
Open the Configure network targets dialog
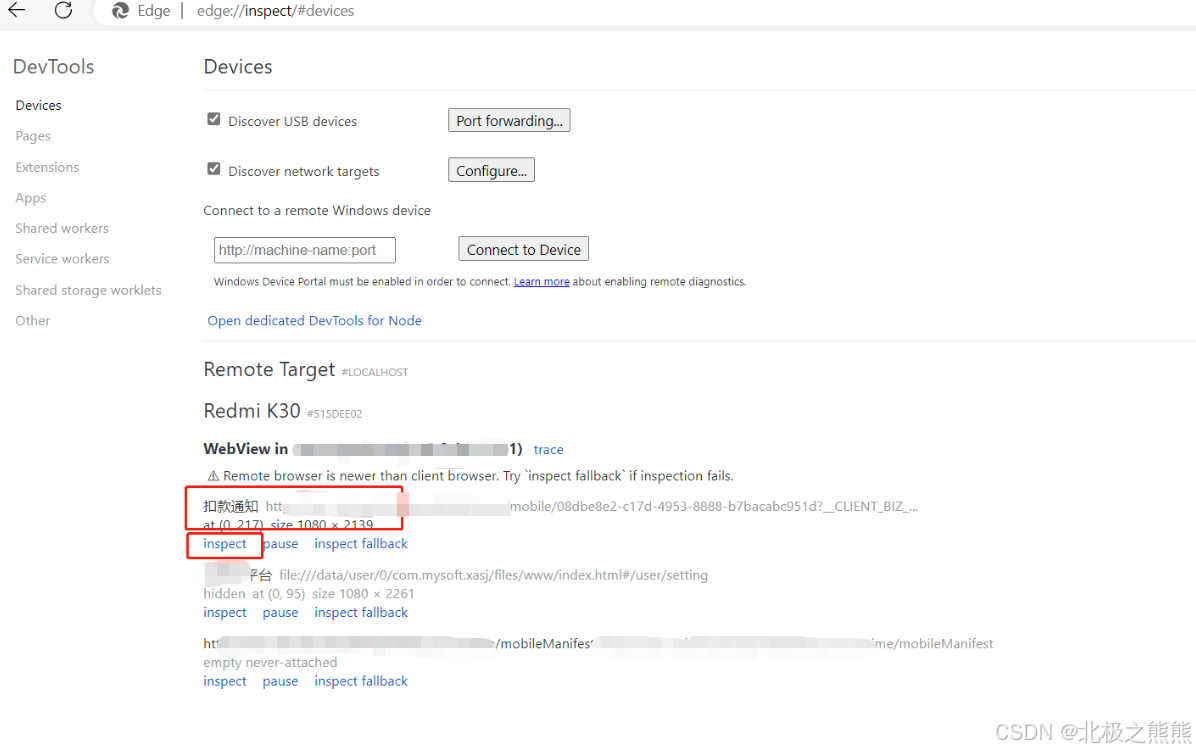[x=491, y=170]
